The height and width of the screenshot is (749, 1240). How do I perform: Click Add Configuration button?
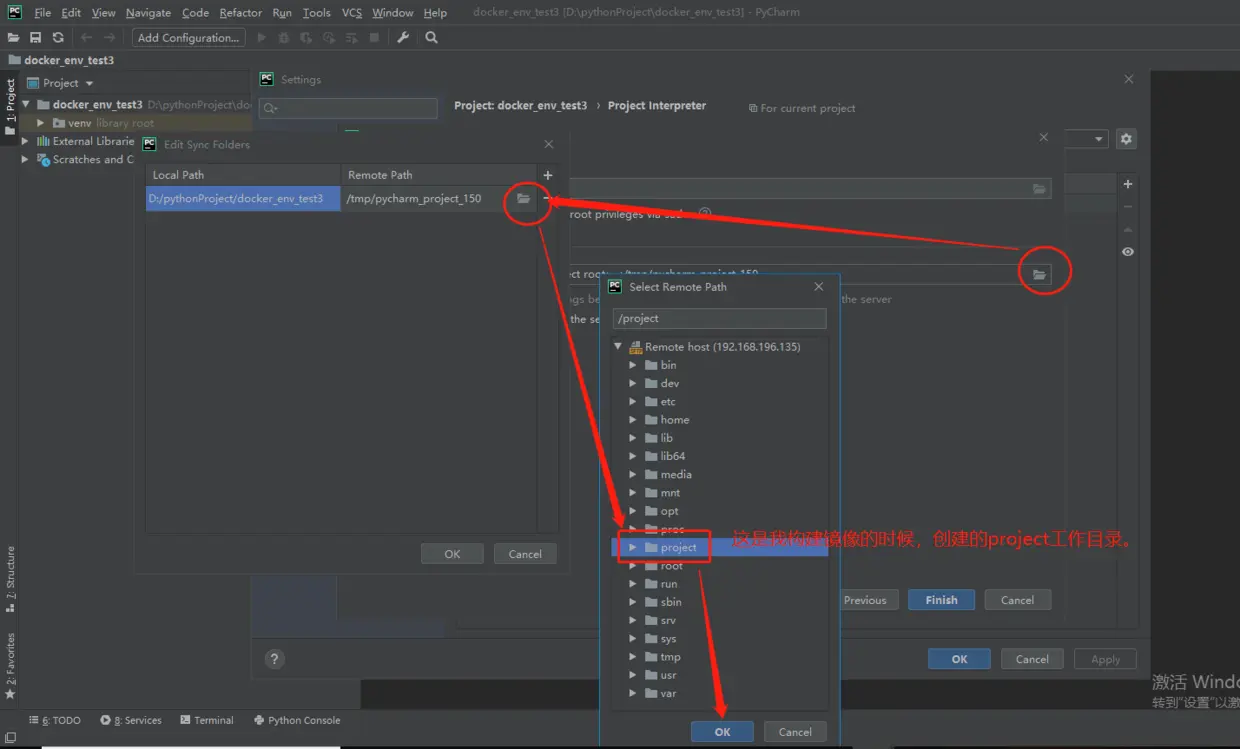(189, 38)
